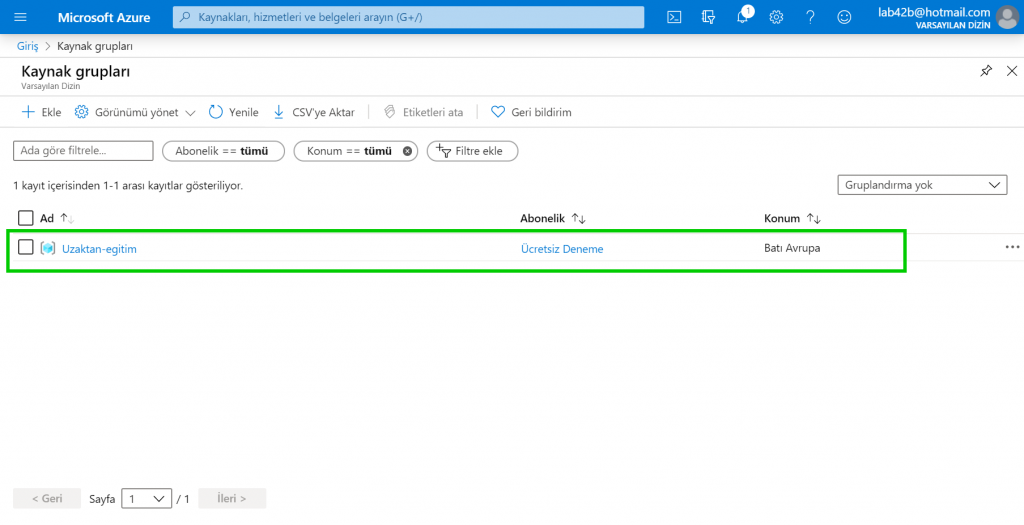The width and height of the screenshot is (1024, 525).
Task: Click Uzaktan-egitim resource group icon
Action: [48, 248]
